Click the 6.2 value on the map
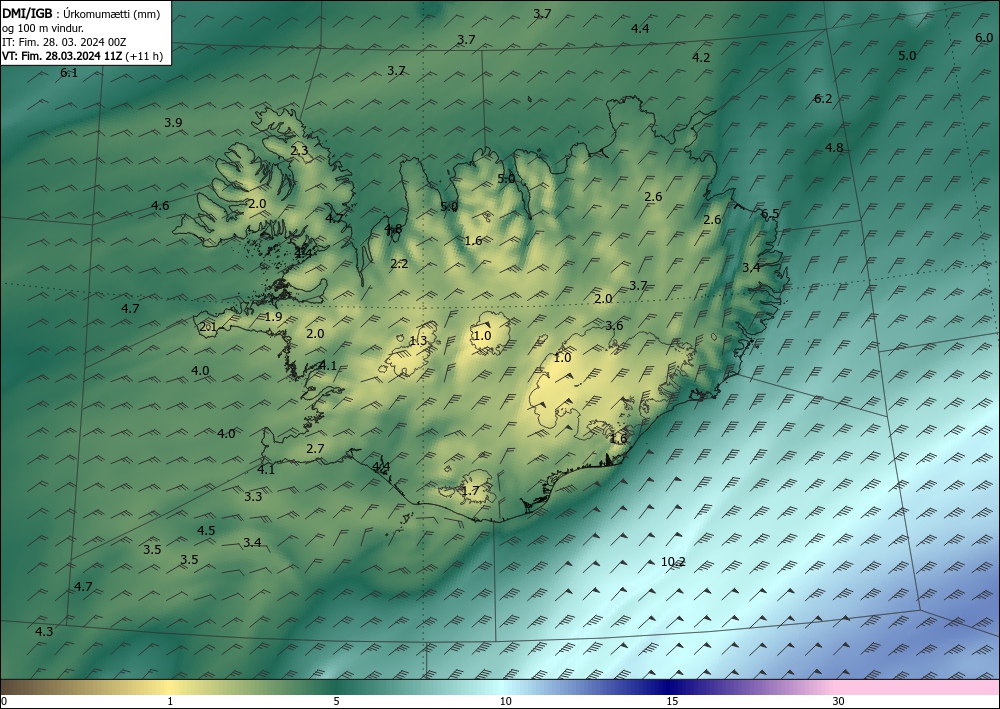Screen dimensions: 1000x709 coord(823,99)
